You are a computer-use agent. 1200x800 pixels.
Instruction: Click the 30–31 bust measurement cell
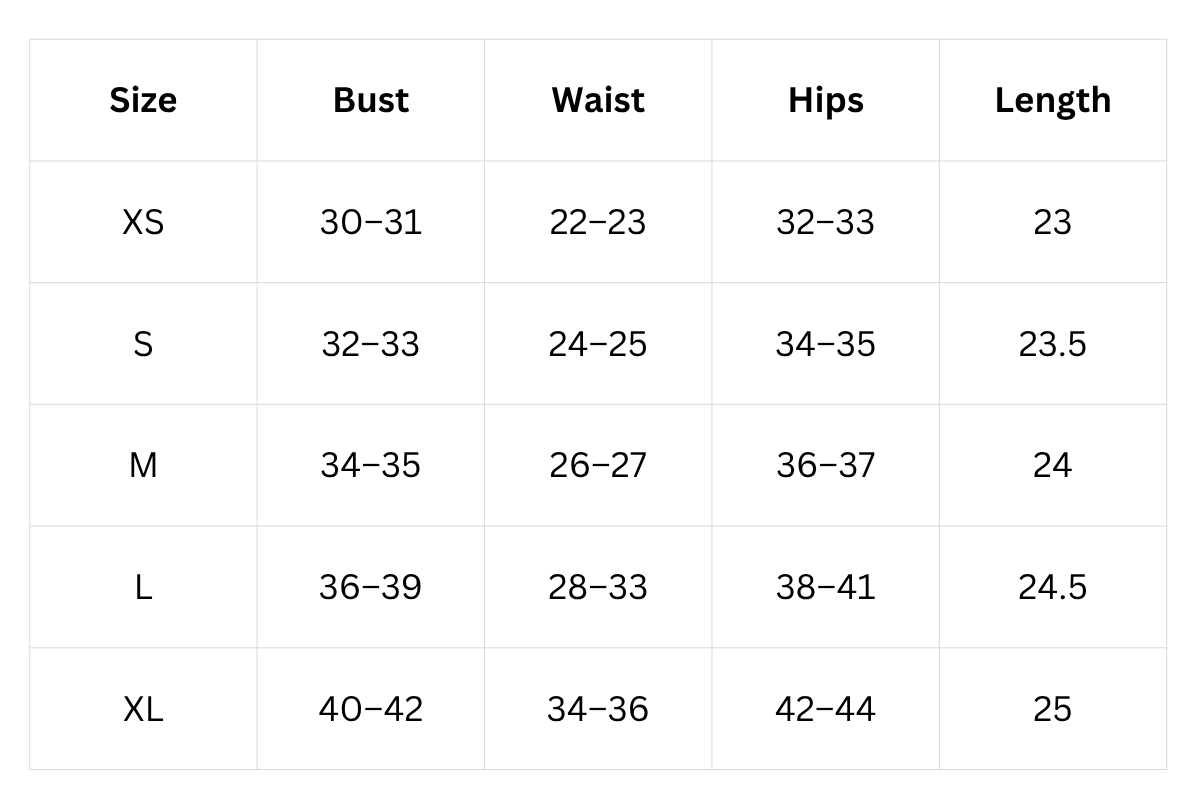[371, 222]
